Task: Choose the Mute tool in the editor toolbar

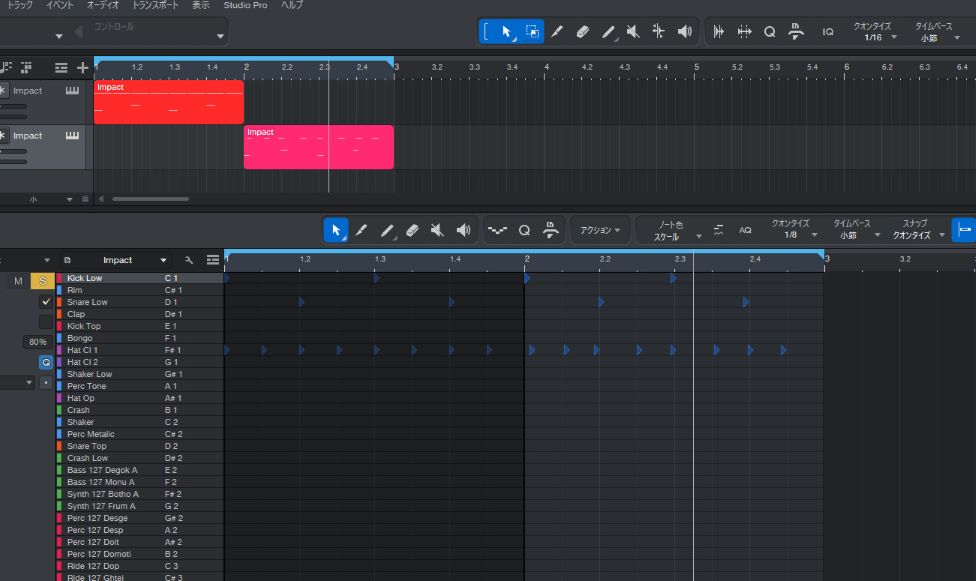Action: 437,230
